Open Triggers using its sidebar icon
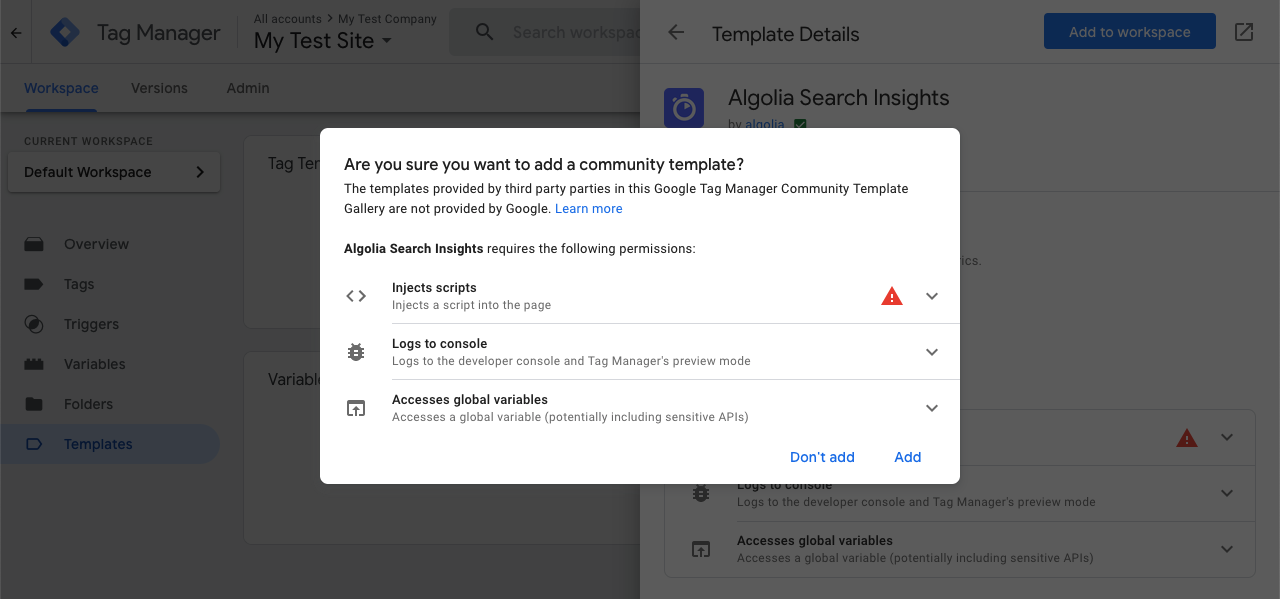Viewport: 1280px width, 599px height. click(35, 324)
